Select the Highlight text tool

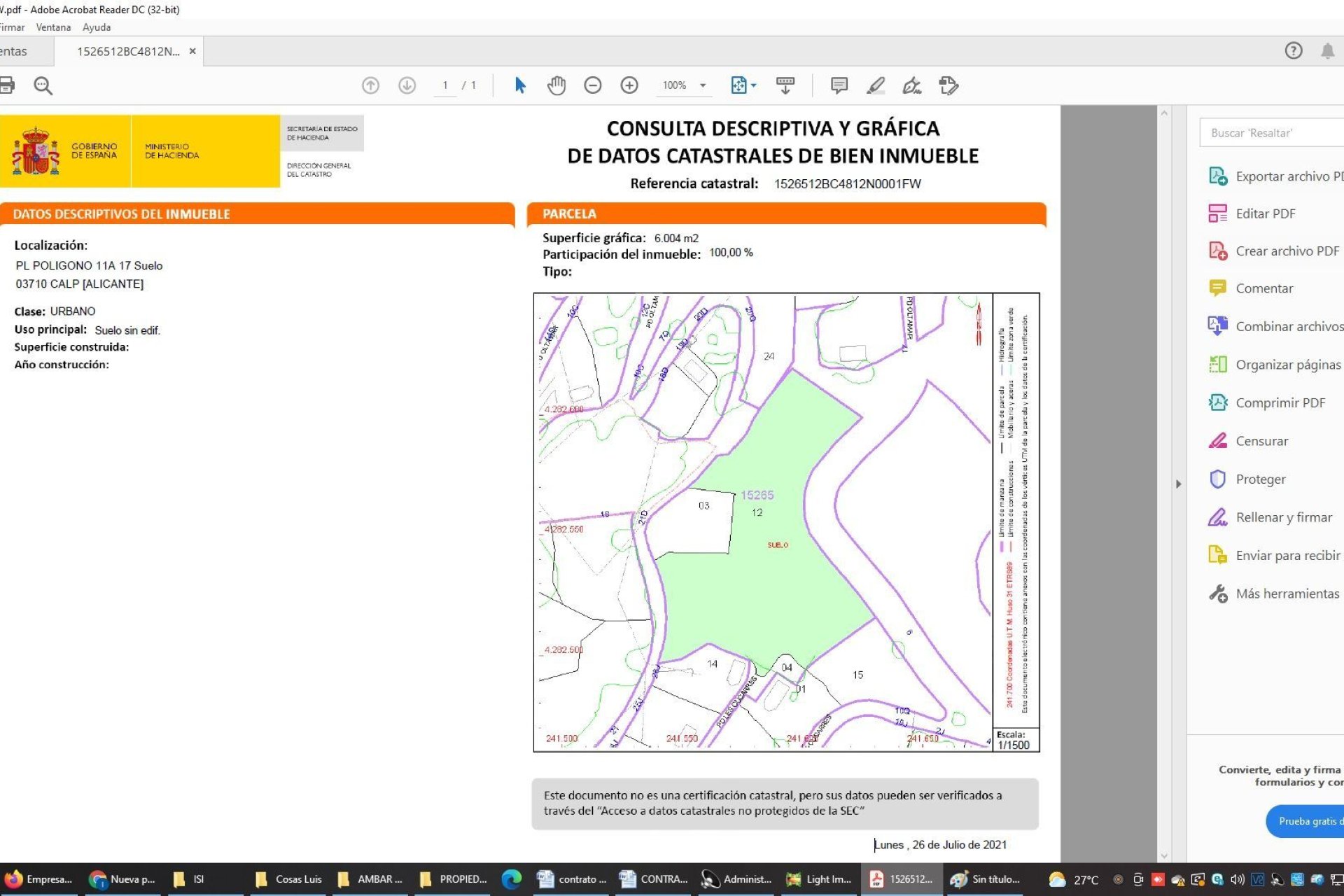[x=874, y=85]
